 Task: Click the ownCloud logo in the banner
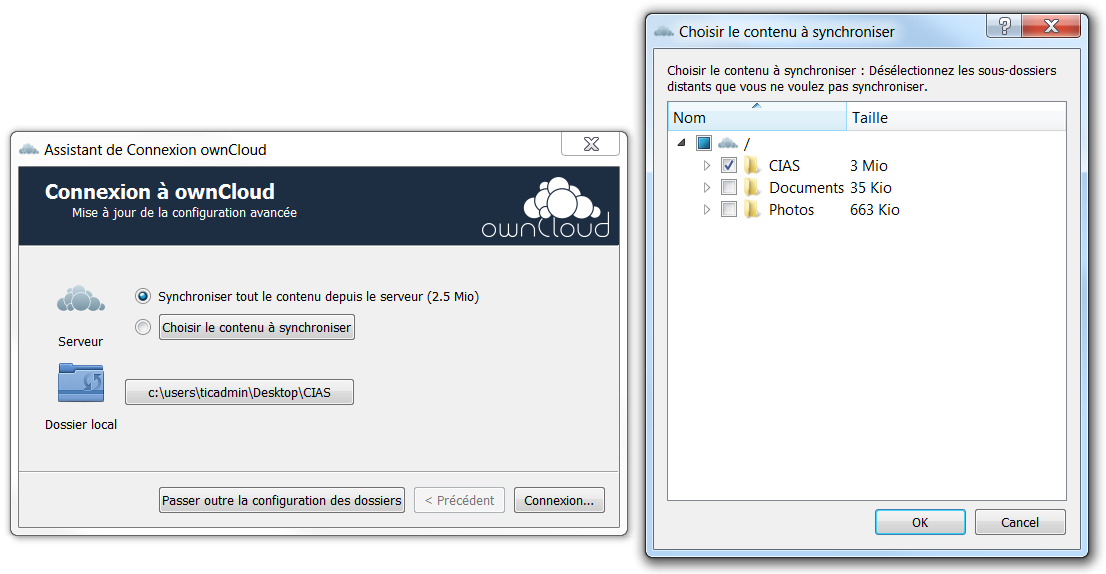pyautogui.click(x=545, y=208)
